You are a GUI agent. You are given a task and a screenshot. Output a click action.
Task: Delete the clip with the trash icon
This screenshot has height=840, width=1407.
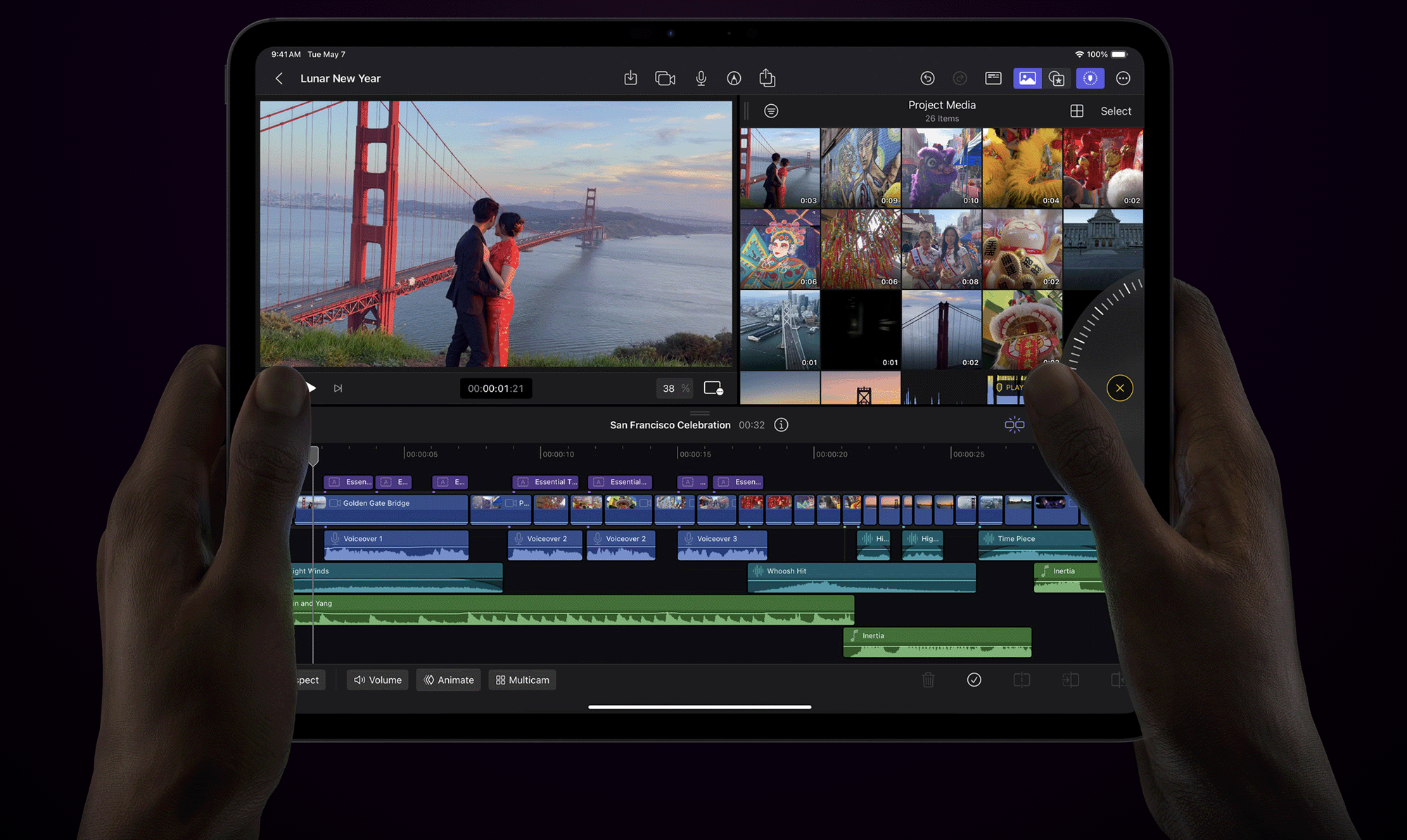tap(928, 680)
